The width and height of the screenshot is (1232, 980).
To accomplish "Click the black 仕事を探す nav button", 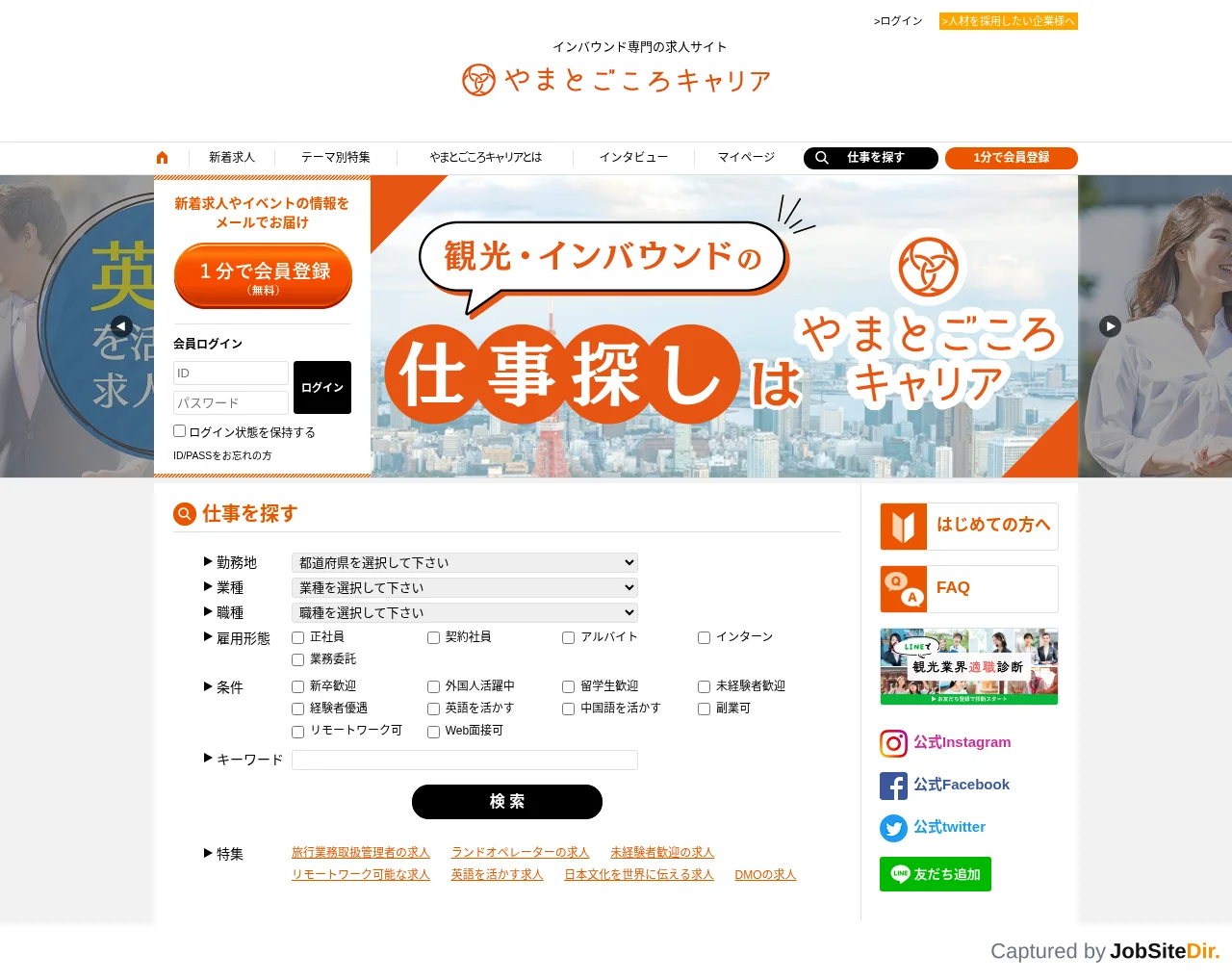I will 871,158.
